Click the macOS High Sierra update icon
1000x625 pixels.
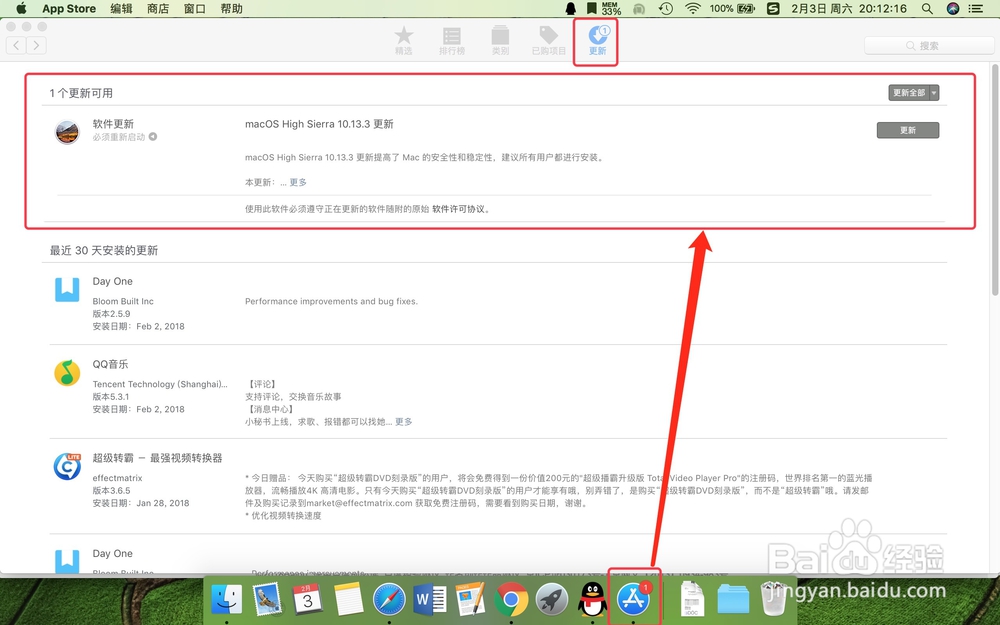click(67, 132)
